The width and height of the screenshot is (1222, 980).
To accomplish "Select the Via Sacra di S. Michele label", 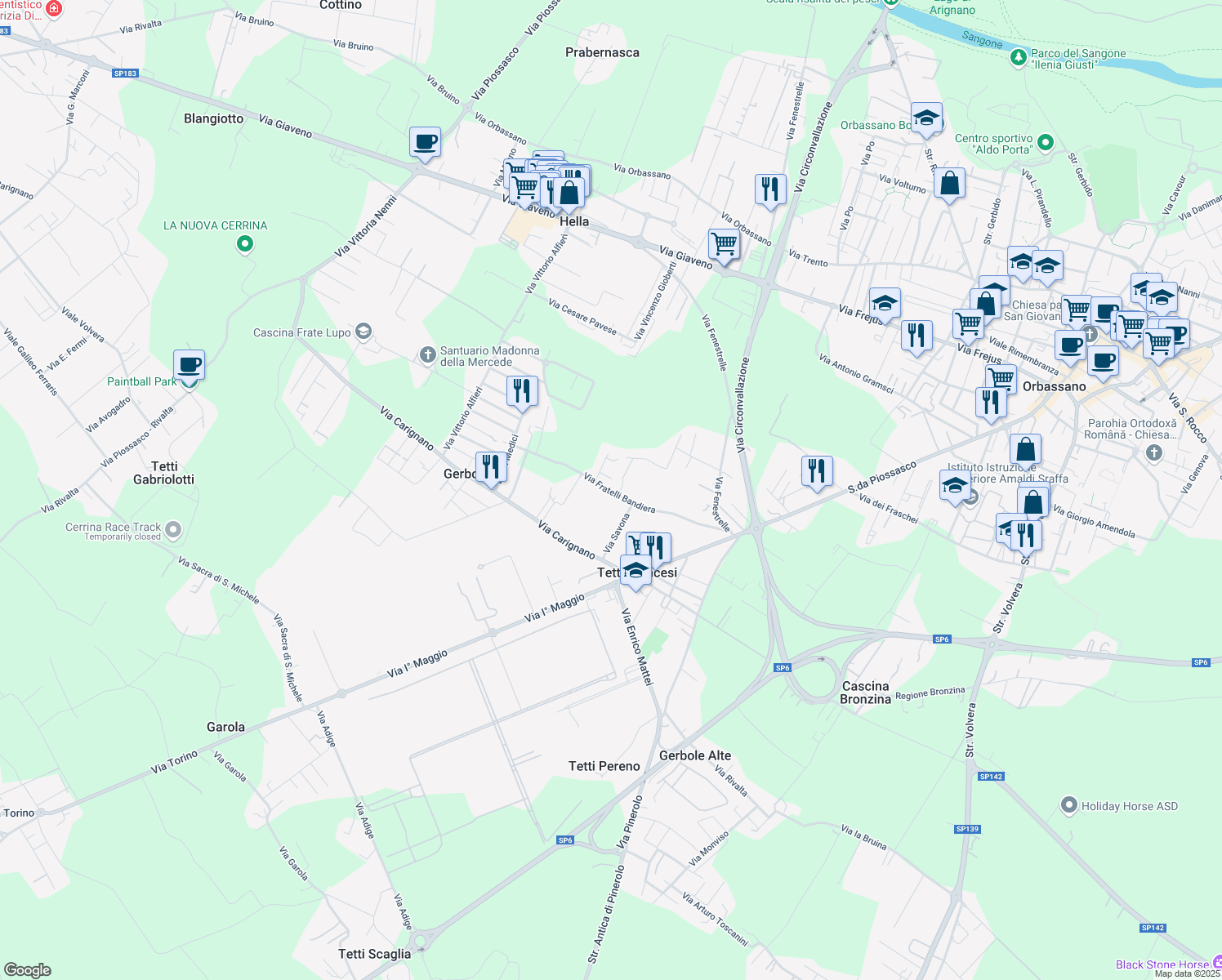I will coord(218,581).
